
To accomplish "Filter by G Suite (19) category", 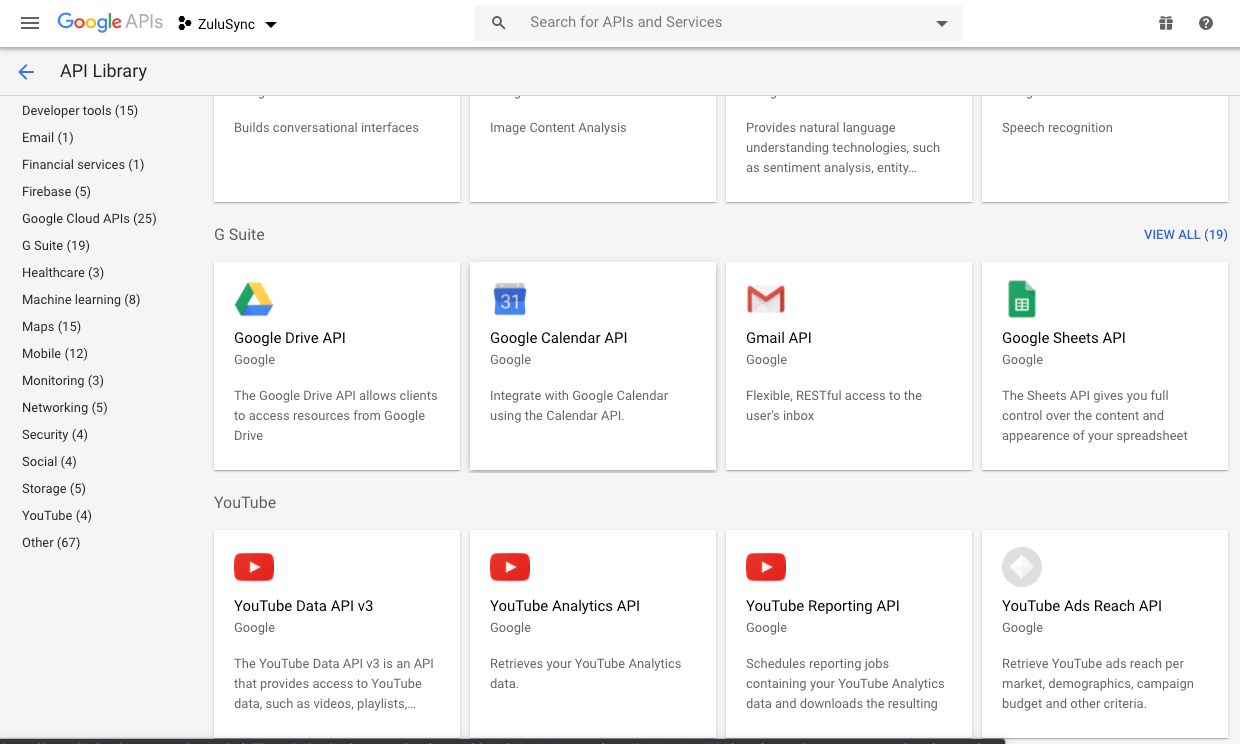I will tap(56, 246).
